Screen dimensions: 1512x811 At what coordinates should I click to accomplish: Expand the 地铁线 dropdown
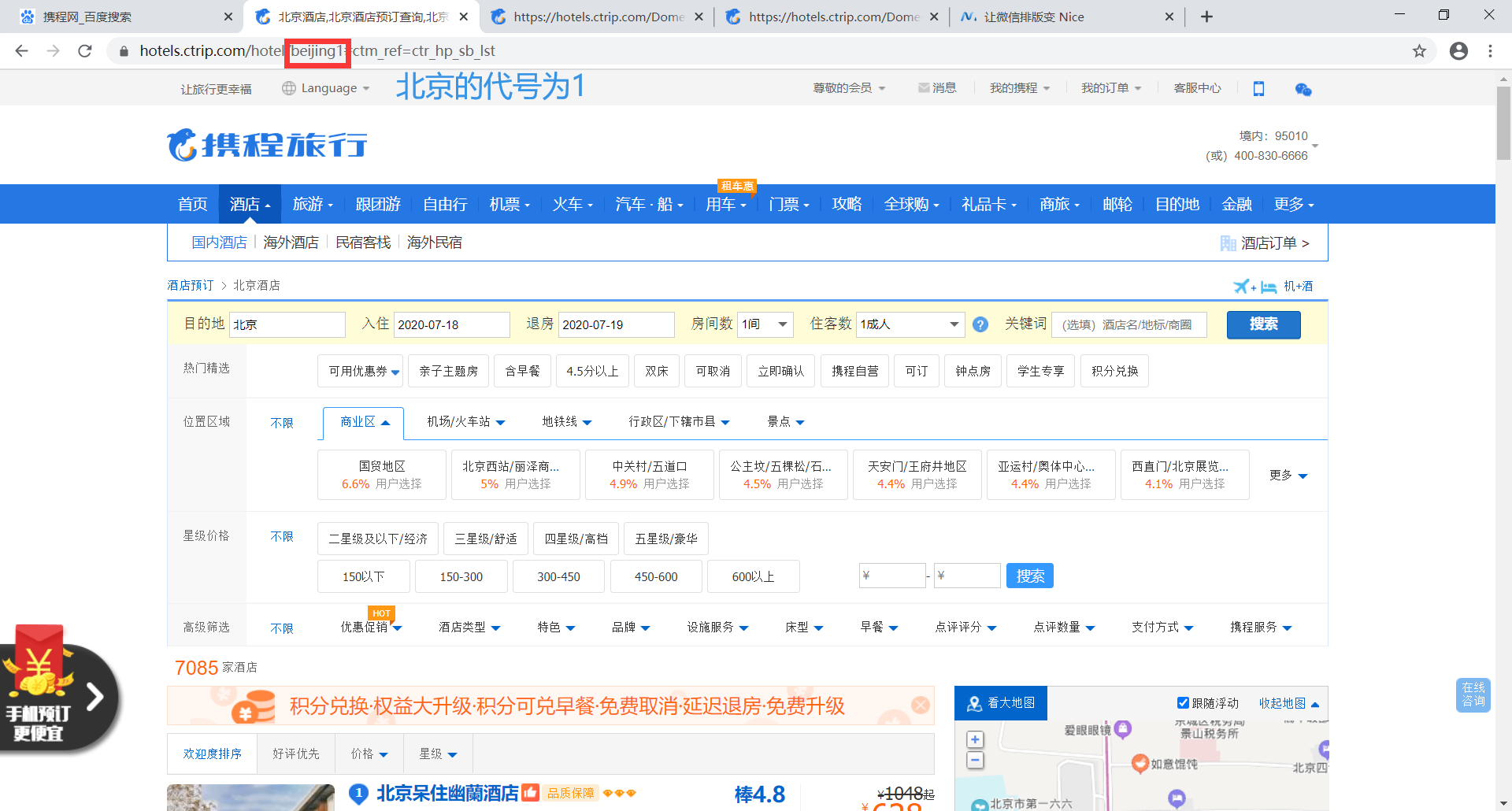(567, 422)
